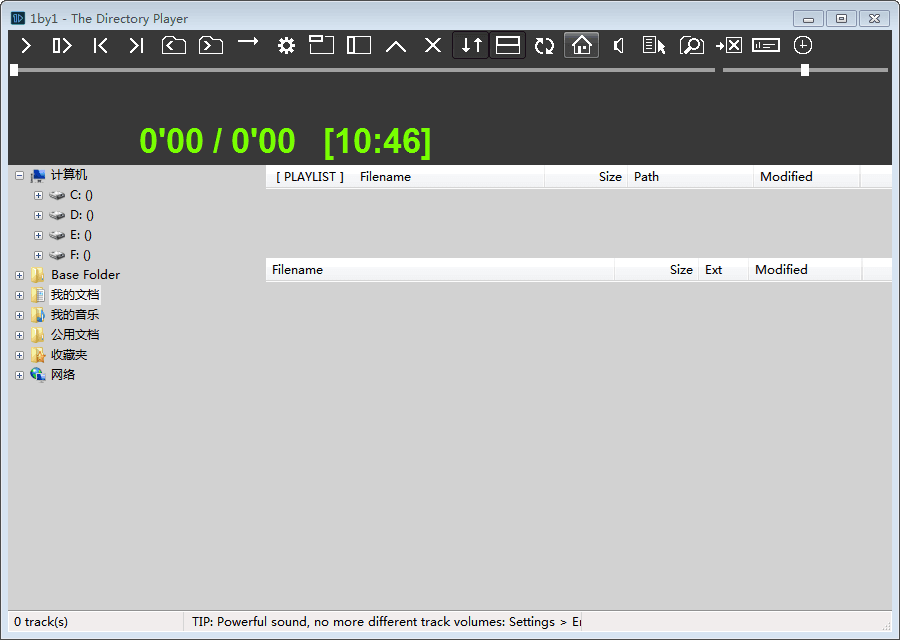Screen dimensions: 900x640
Task: Toggle the split playlist view icon
Action: (x=507, y=45)
